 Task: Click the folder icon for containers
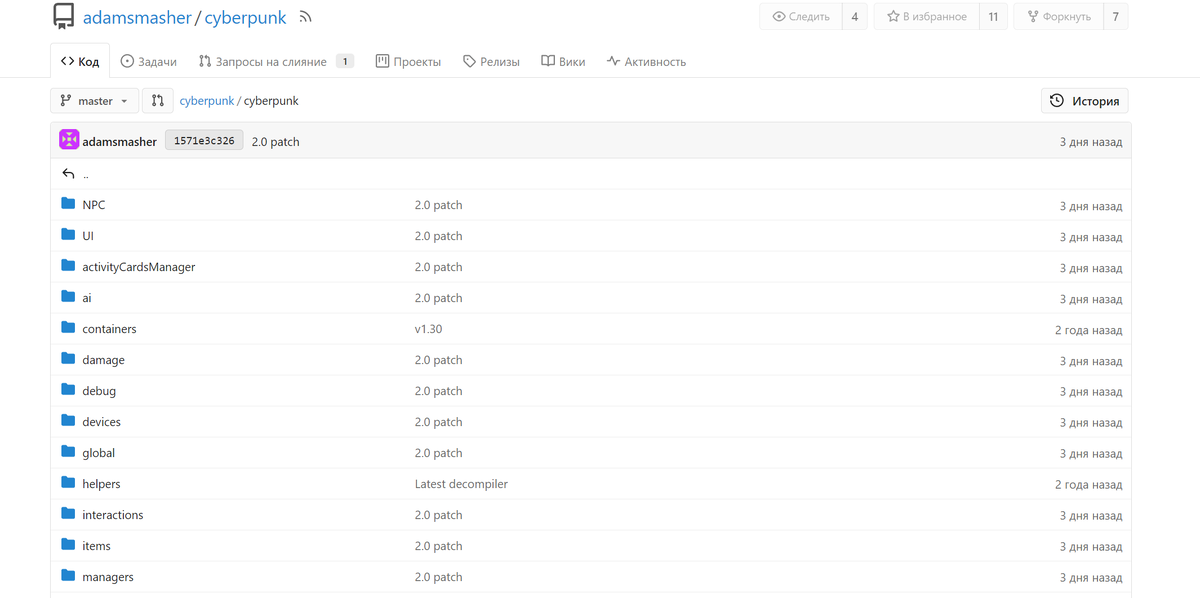click(x=68, y=328)
